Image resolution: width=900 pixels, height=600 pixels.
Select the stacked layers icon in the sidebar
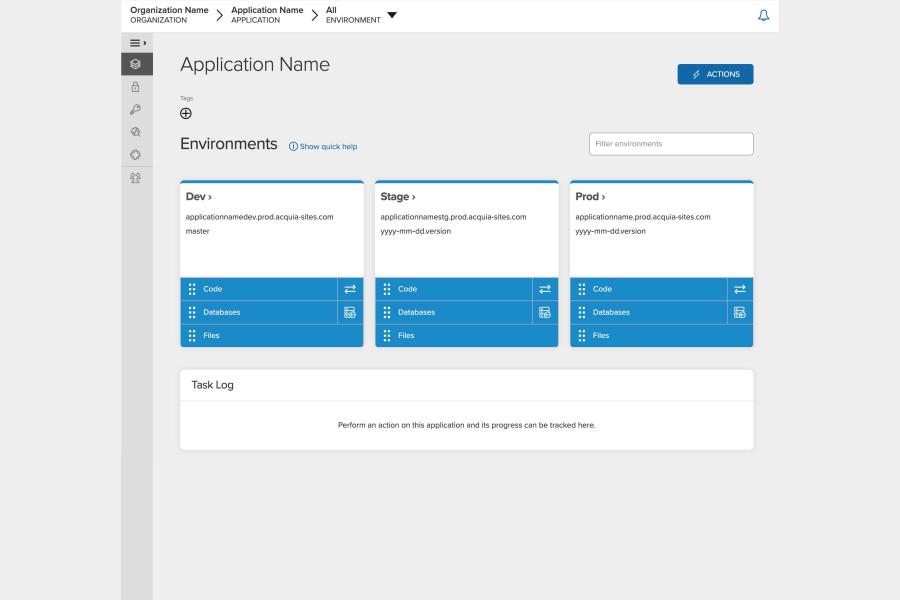coord(136,64)
